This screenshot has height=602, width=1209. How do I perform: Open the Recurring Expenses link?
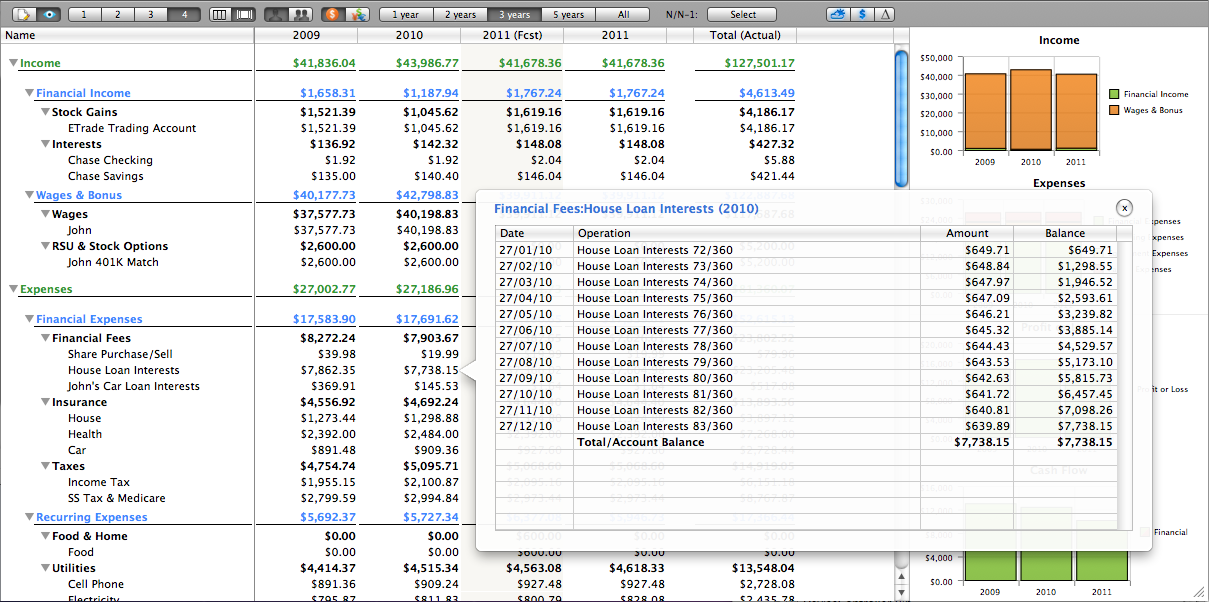[x=92, y=517]
